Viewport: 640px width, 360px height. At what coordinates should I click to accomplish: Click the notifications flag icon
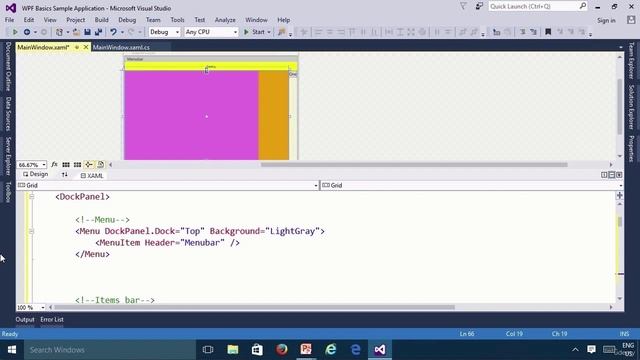coord(464,7)
